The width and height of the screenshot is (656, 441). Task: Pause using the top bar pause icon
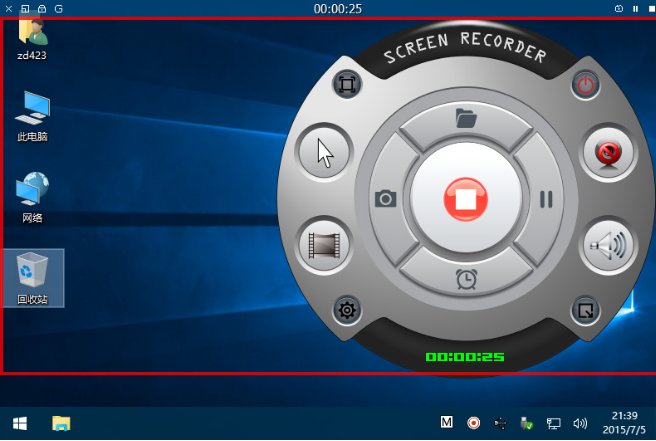(x=636, y=9)
